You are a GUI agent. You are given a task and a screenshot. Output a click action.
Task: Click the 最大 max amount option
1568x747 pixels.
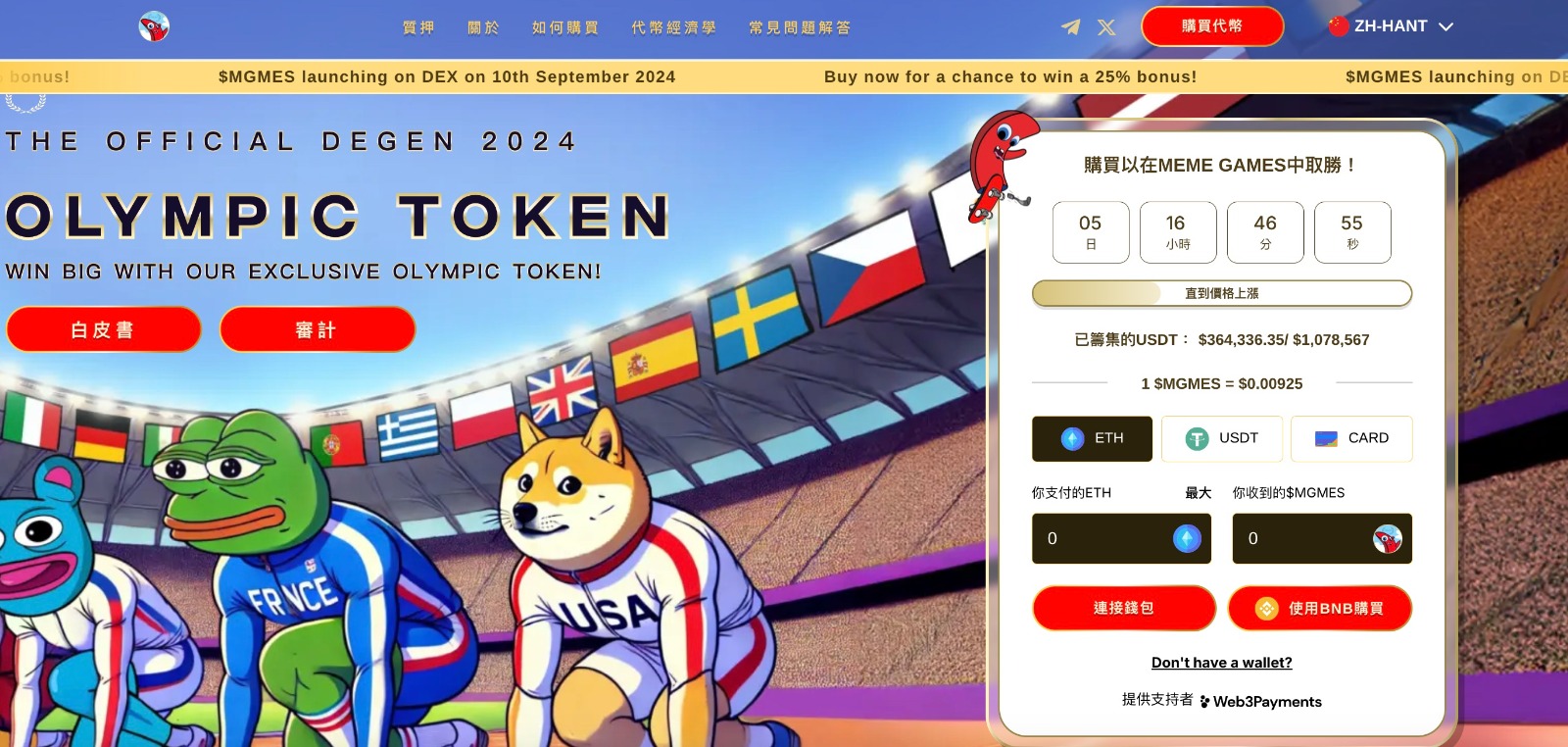pyautogui.click(x=1198, y=493)
